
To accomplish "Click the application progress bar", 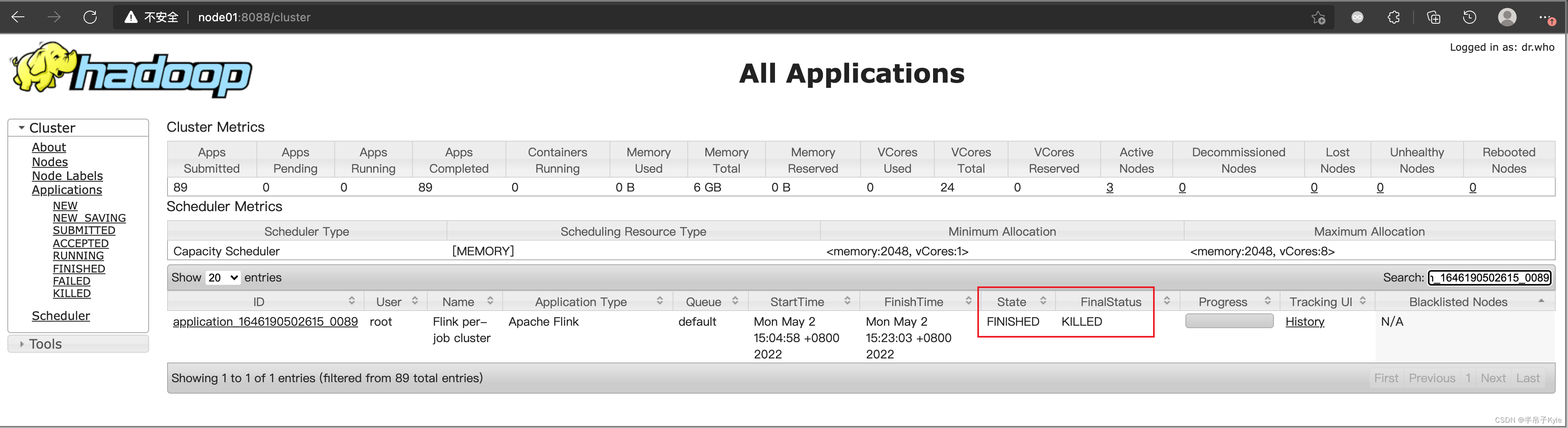I will pos(1230,321).
